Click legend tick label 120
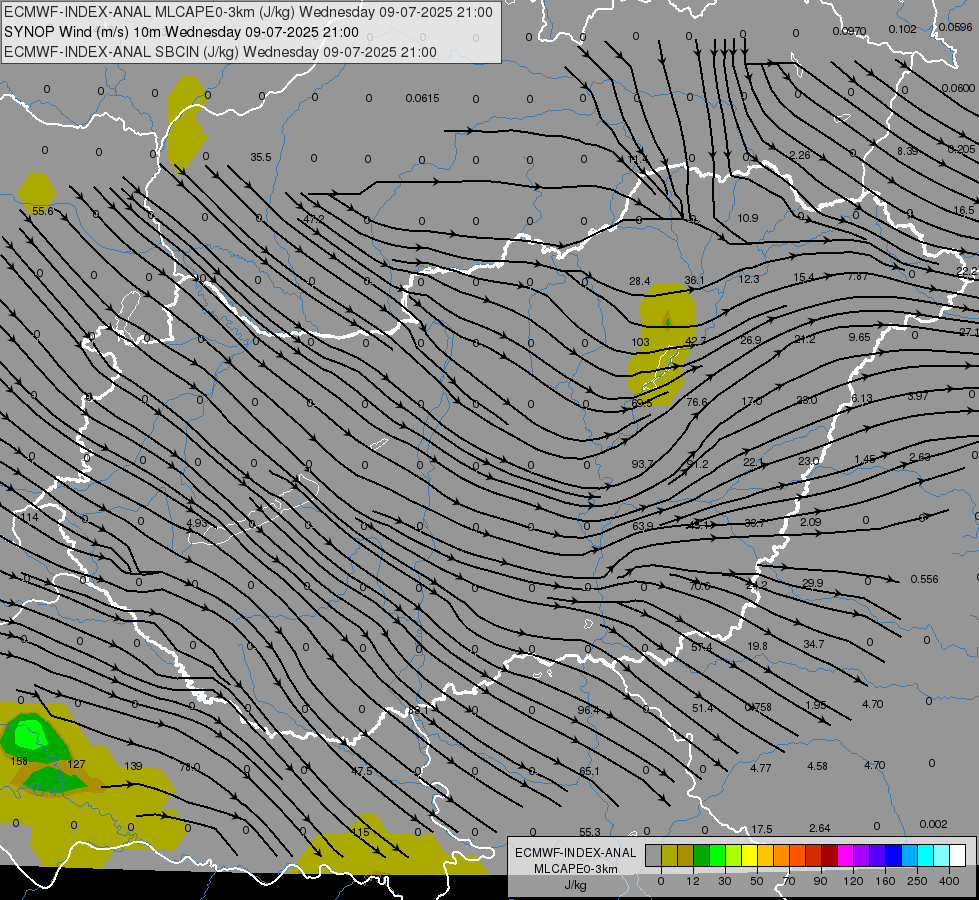Screen dimensions: 979x900 [853, 881]
